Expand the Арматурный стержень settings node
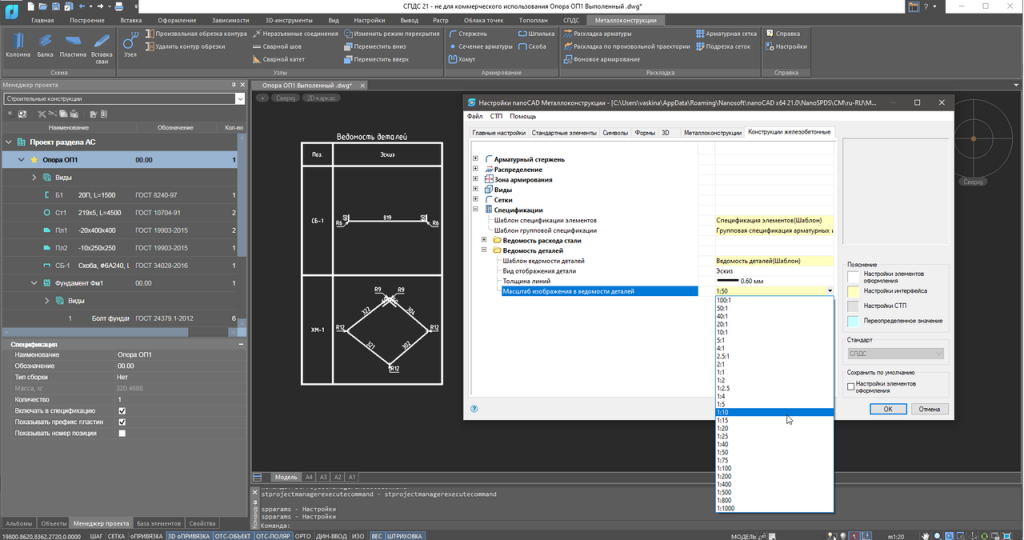This screenshot has height=540, width=1024. 475,159
